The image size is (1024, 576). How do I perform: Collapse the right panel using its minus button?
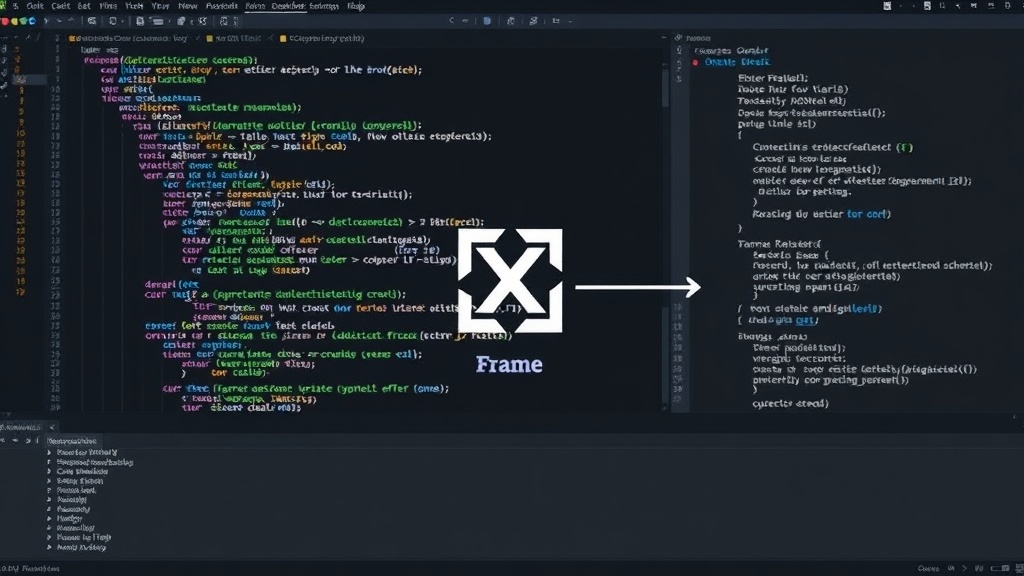[x=664, y=38]
